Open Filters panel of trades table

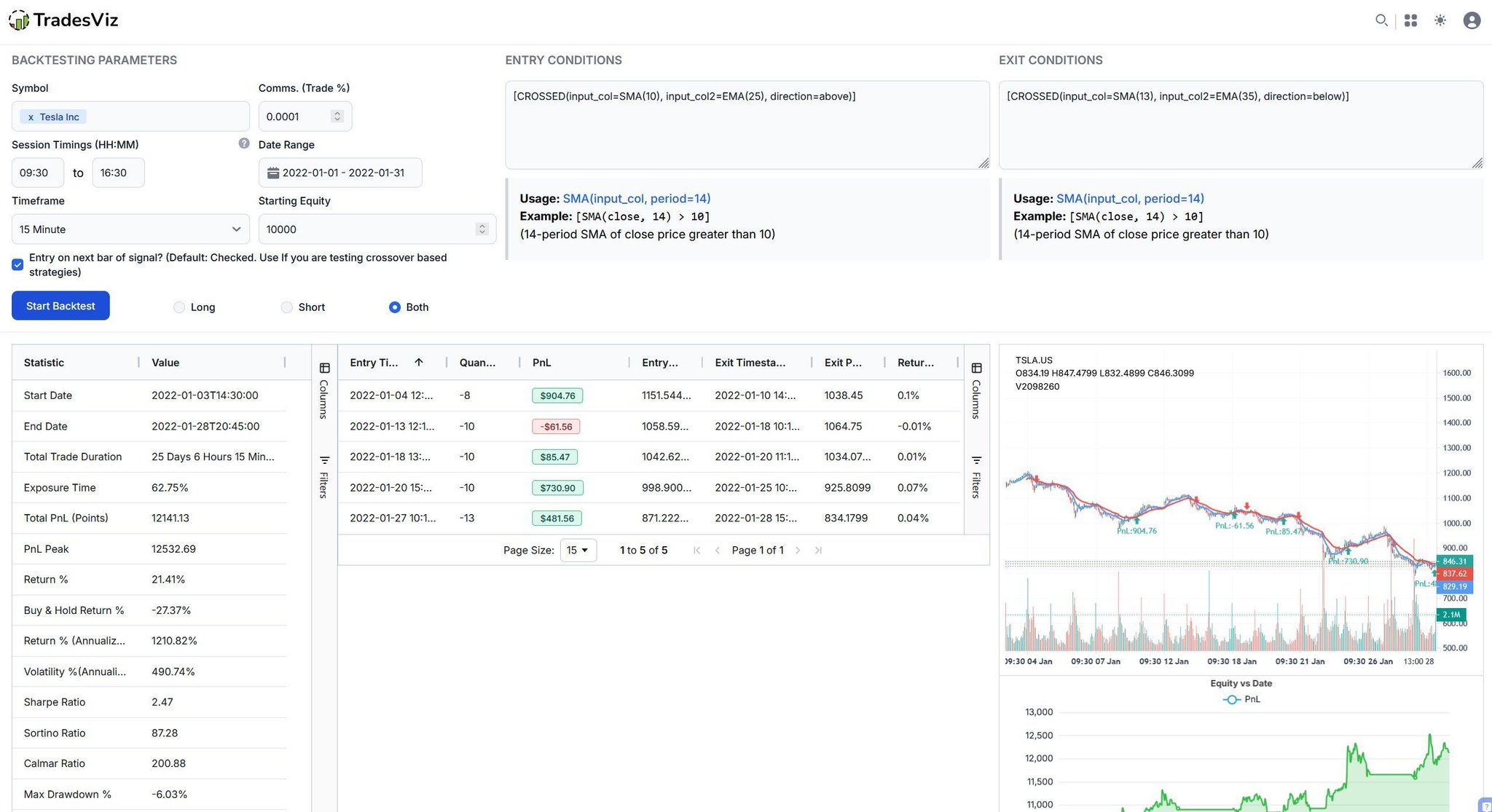tap(976, 477)
